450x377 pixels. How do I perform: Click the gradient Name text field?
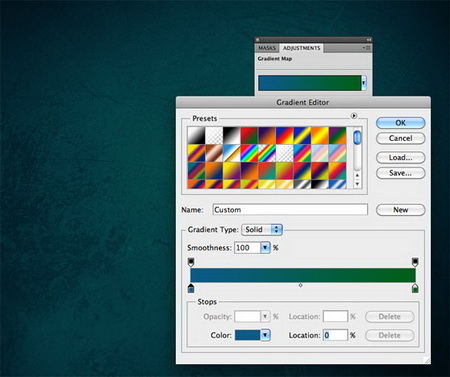(x=290, y=210)
